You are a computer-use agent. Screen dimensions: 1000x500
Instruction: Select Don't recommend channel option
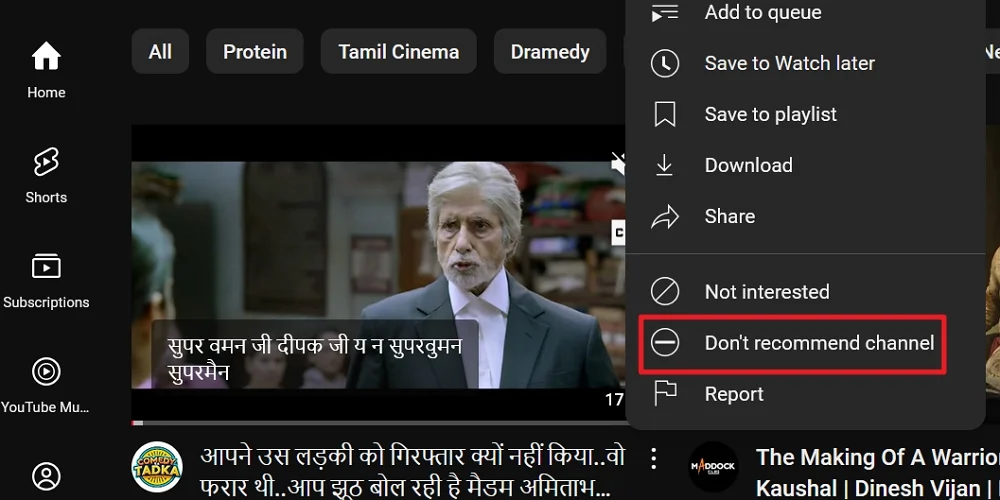click(818, 343)
